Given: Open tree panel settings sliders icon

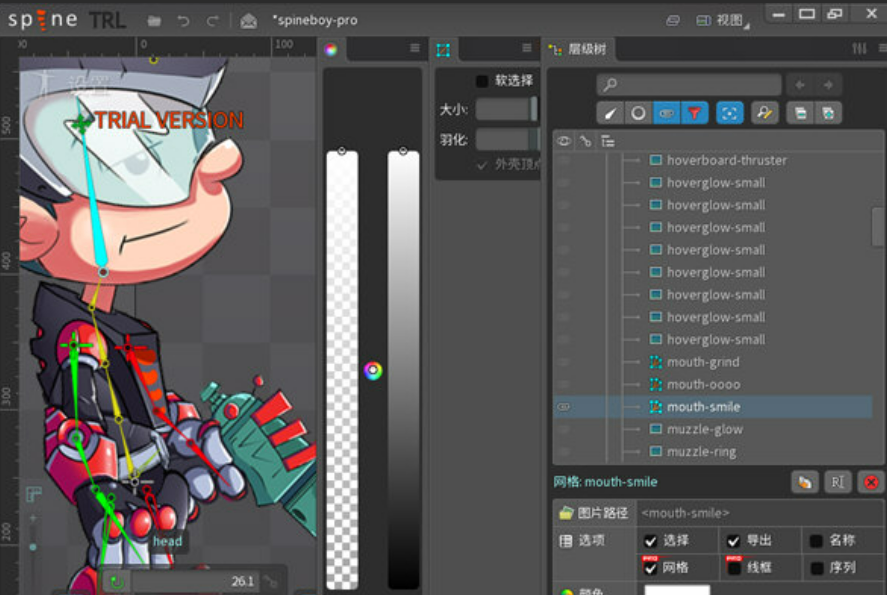Looking at the screenshot, I should tap(859, 49).
